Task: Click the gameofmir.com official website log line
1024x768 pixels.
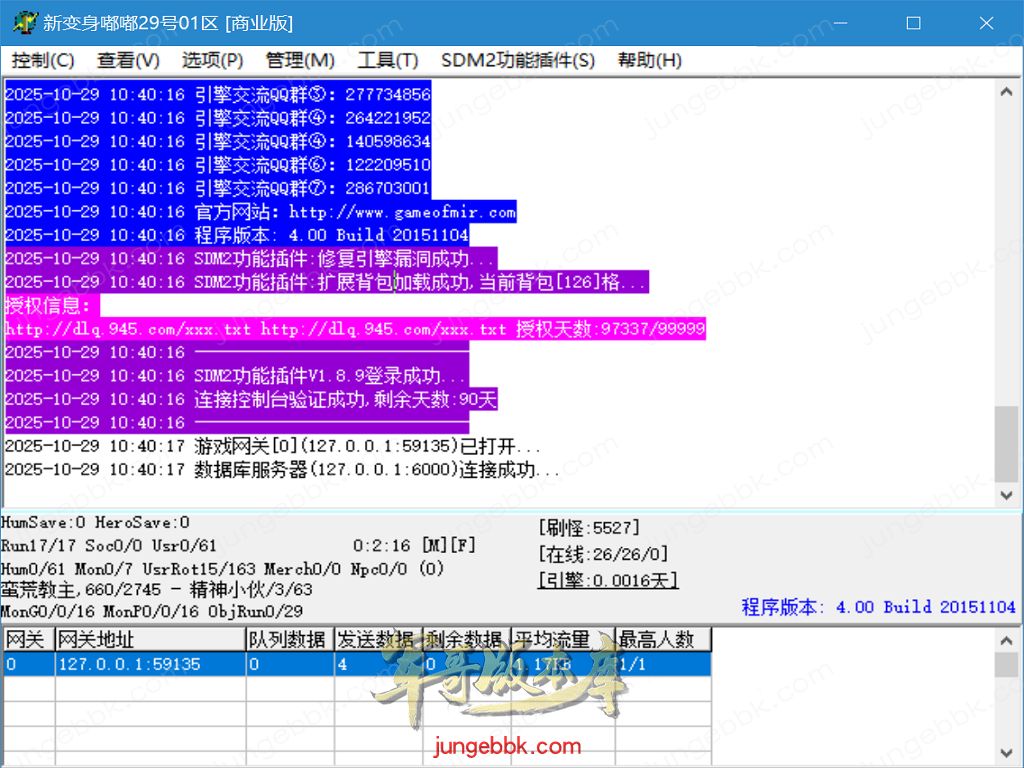Action: point(260,212)
